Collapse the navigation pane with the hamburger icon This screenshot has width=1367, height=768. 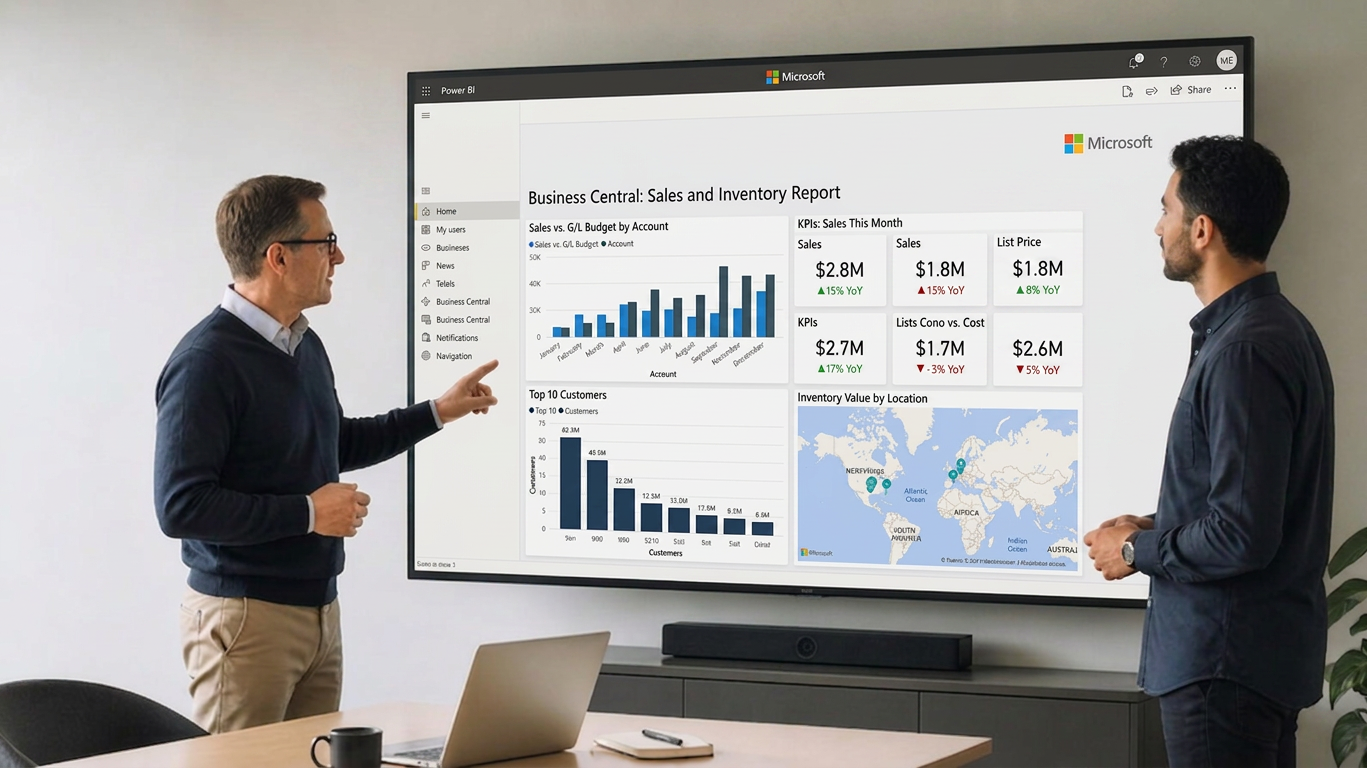pos(426,116)
